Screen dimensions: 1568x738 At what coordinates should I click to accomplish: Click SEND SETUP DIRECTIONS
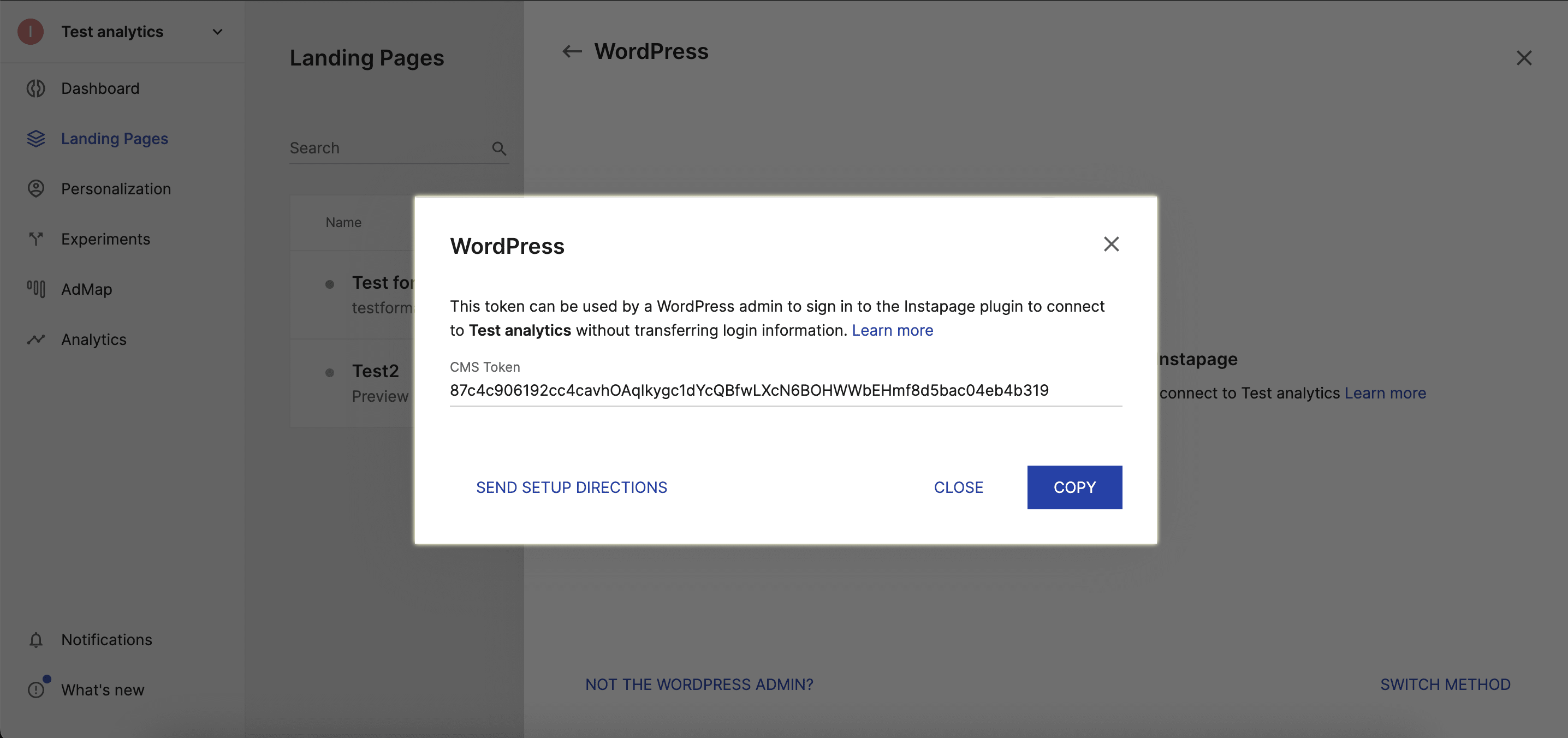[x=571, y=487]
